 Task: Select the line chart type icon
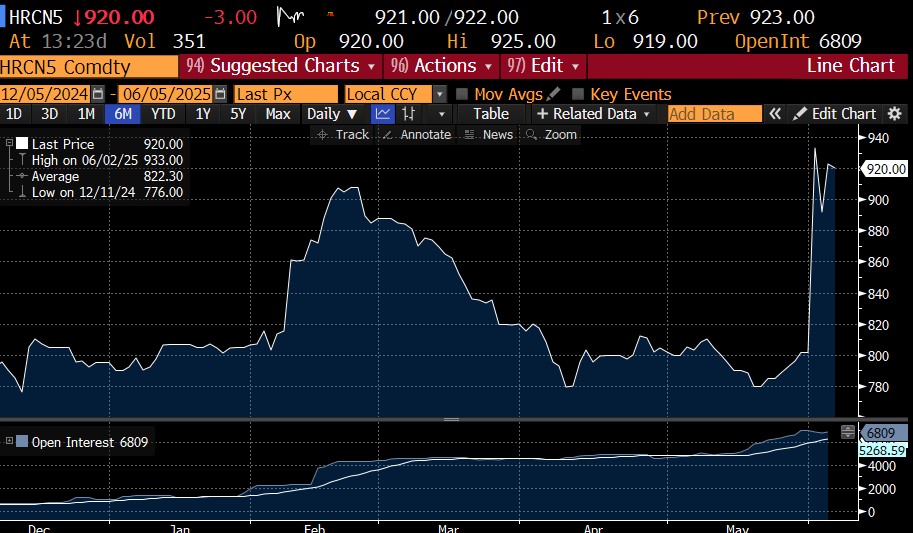coord(384,114)
